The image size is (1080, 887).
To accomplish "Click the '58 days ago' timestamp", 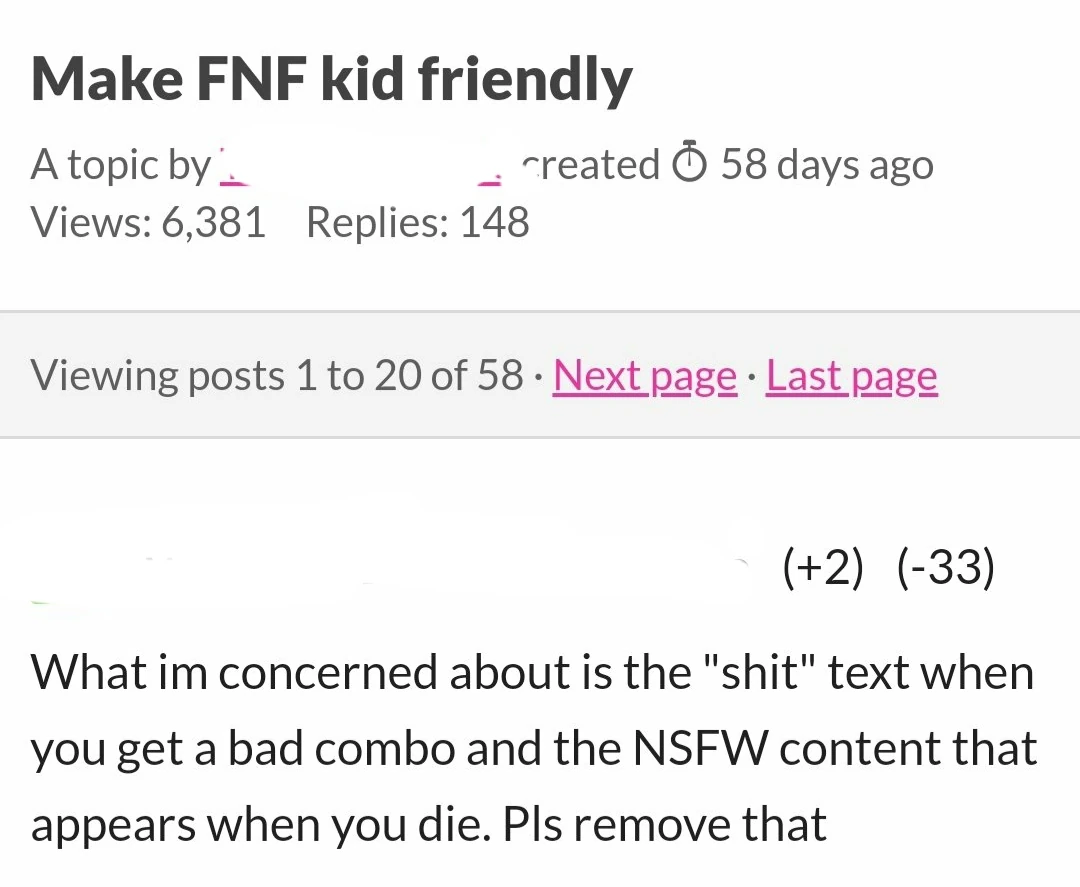I will pyautogui.click(x=827, y=165).
